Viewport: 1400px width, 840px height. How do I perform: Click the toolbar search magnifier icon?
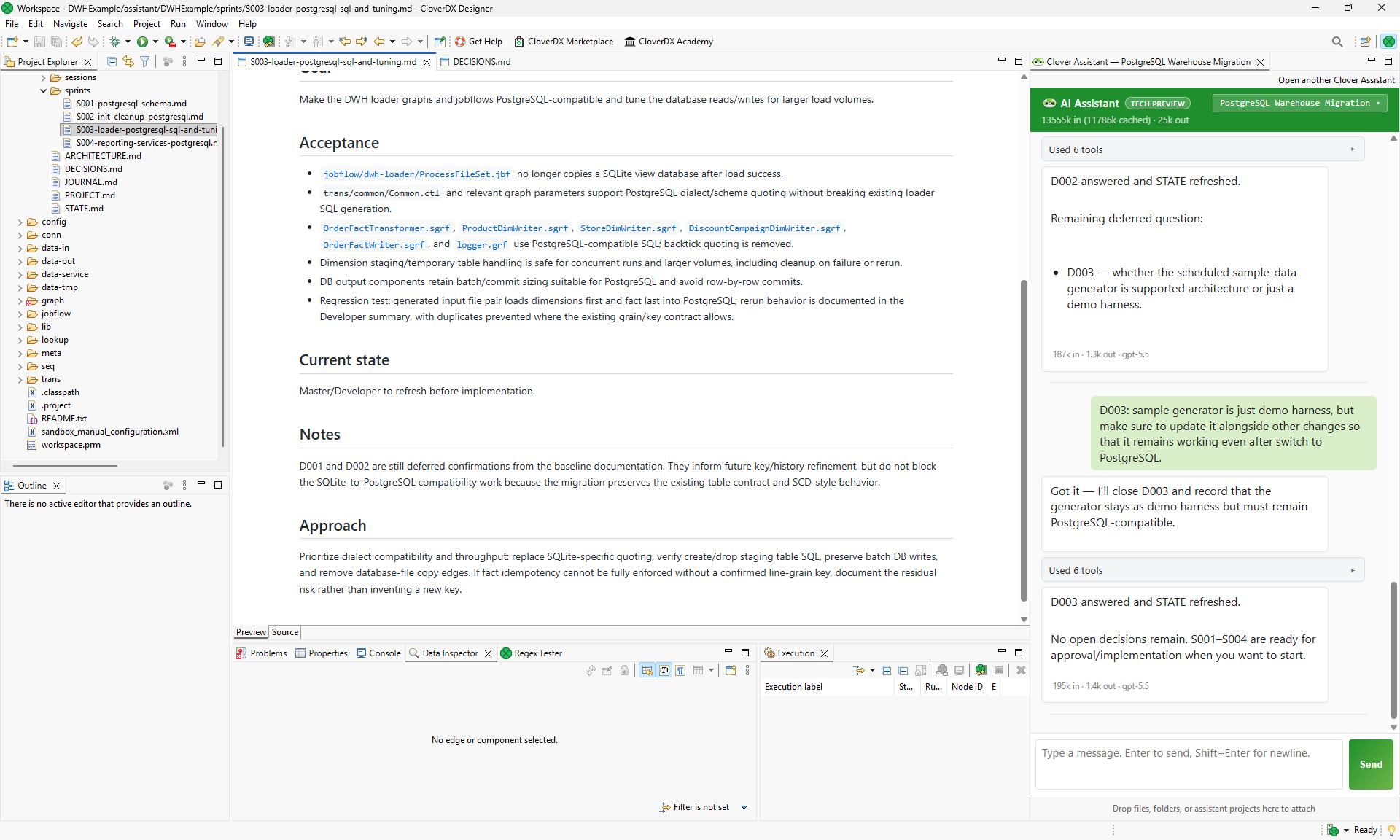click(x=1337, y=42)
